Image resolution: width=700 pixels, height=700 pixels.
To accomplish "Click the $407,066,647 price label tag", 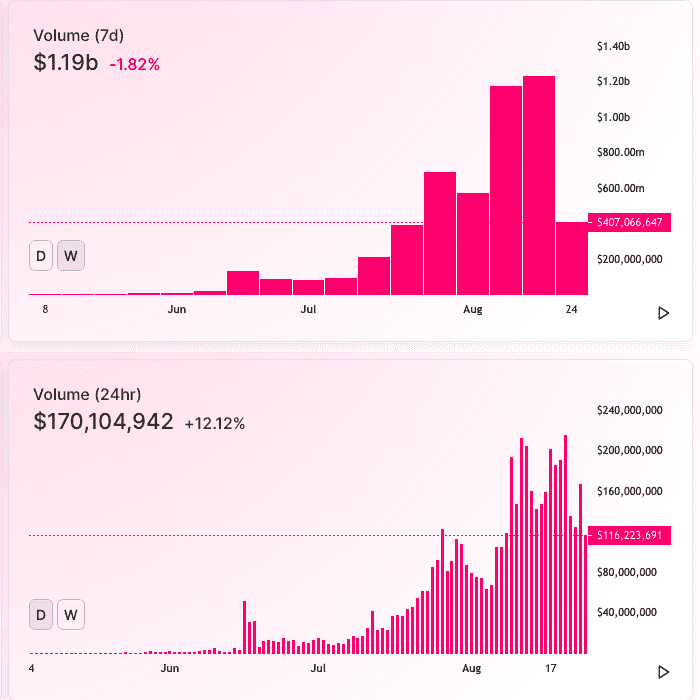I will click(x=629, y=222).
